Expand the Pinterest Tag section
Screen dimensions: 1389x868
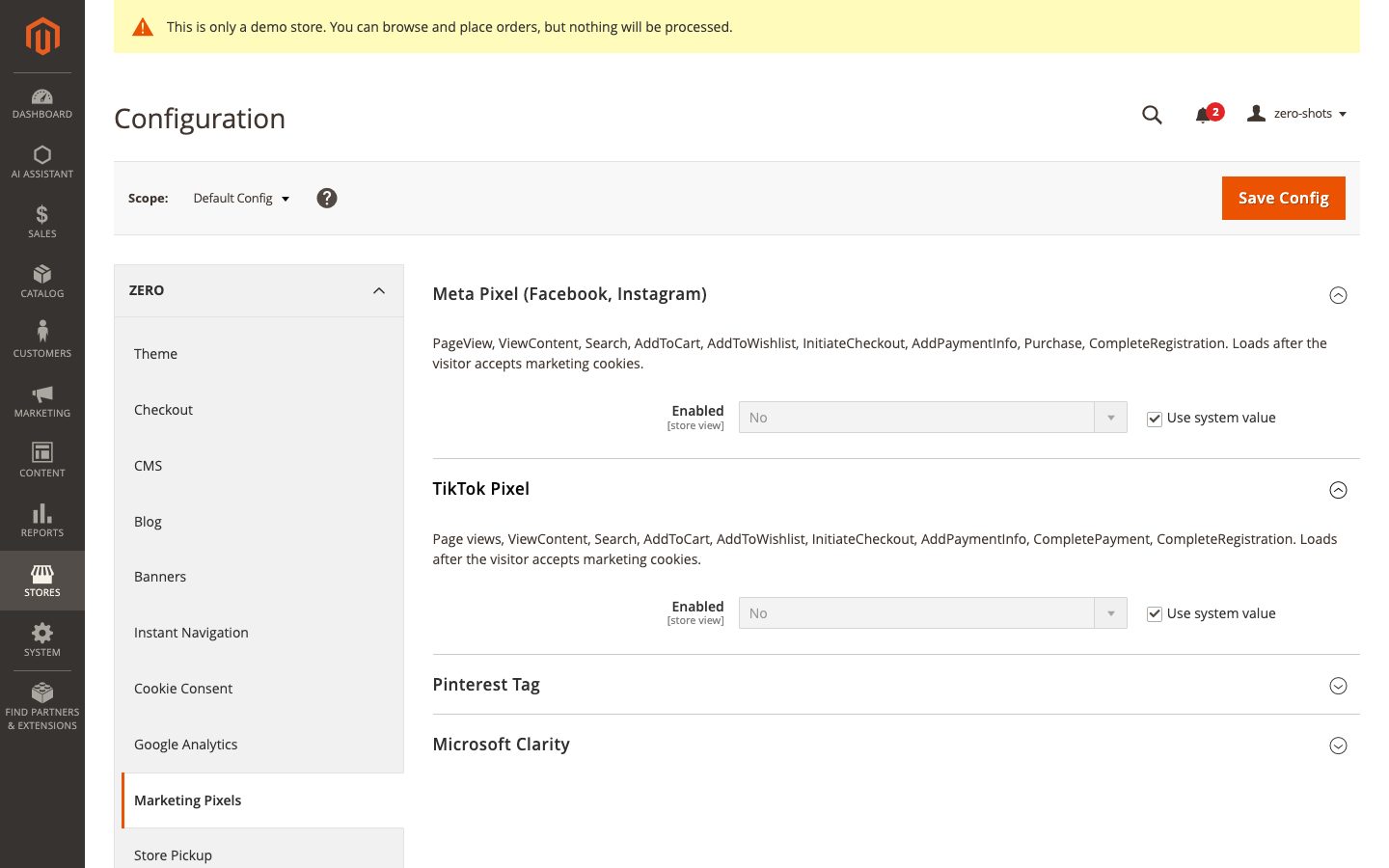click(1338, 686)
